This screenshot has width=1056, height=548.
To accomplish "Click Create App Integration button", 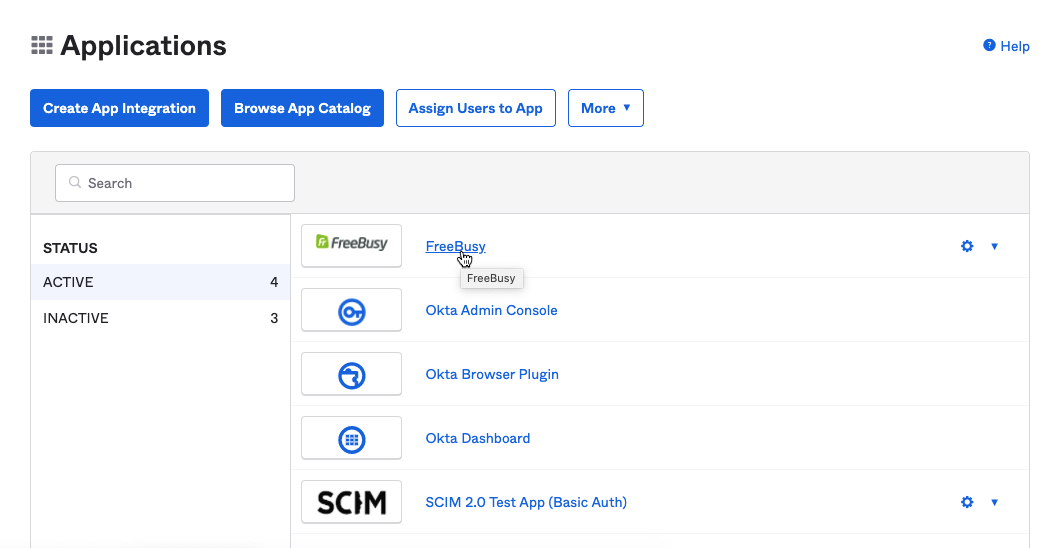I will [119, 108].
